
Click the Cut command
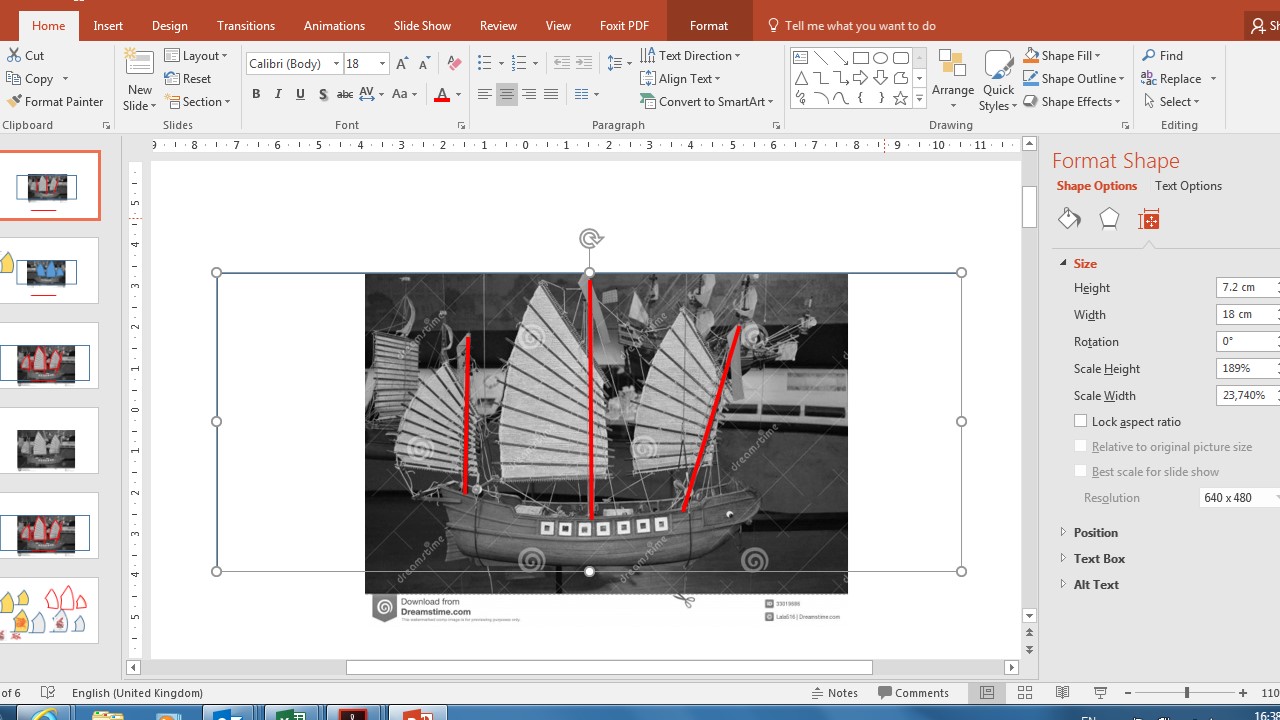[25, 56]
